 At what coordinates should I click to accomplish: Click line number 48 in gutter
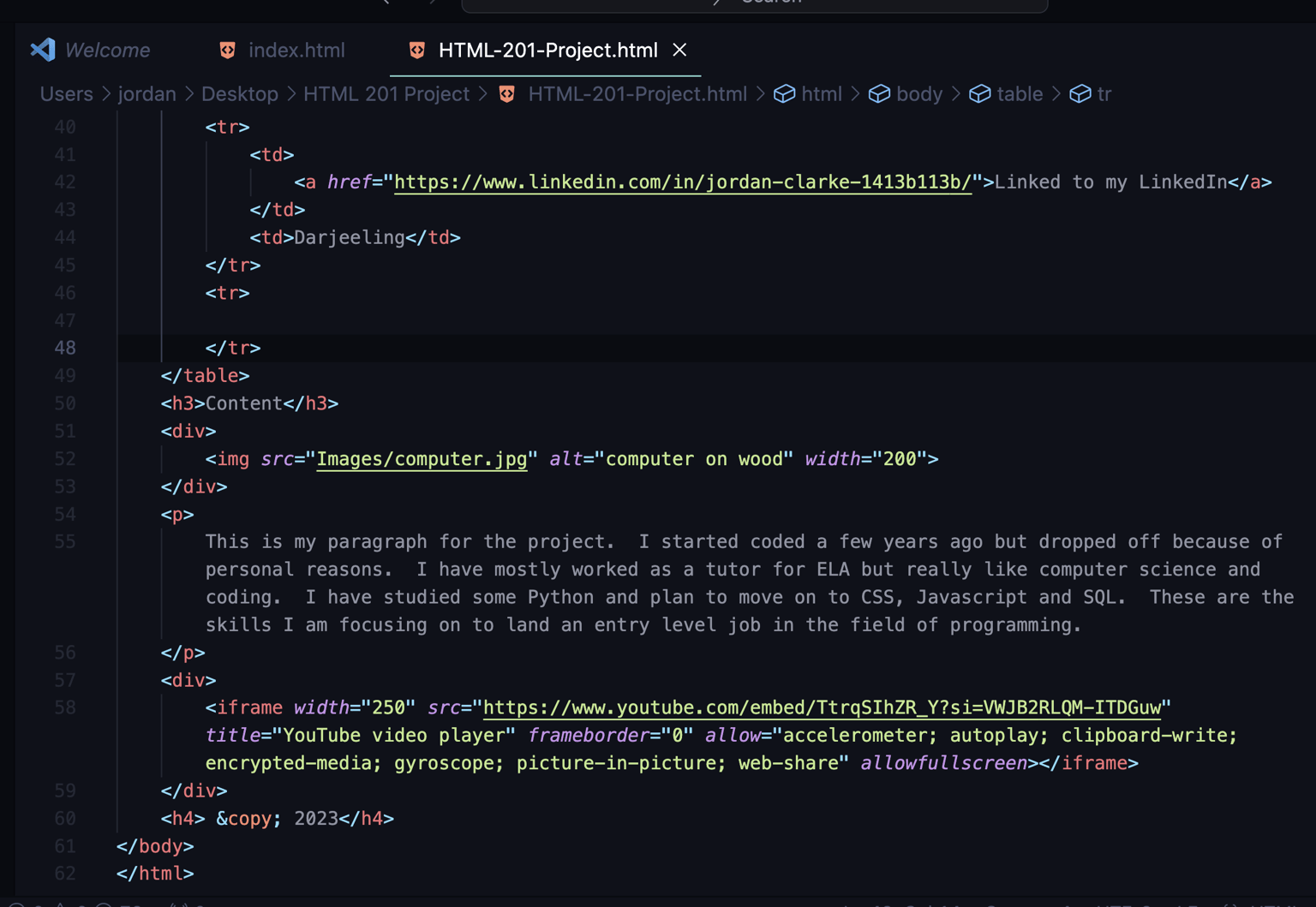(x=65, y=348)
